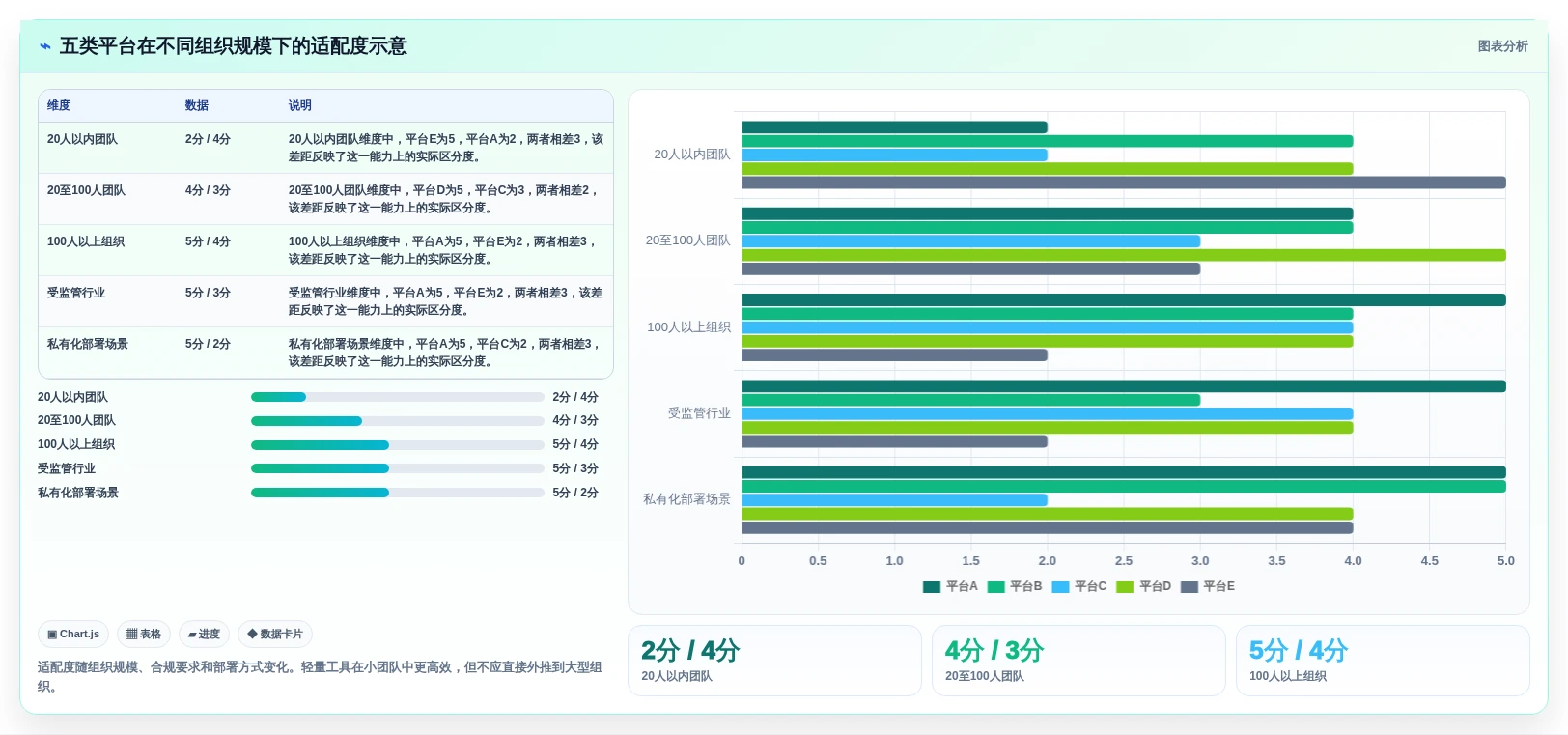Open the 2分 / 4分 data card
Screen dimensions: 1568x735
(774, 661)
